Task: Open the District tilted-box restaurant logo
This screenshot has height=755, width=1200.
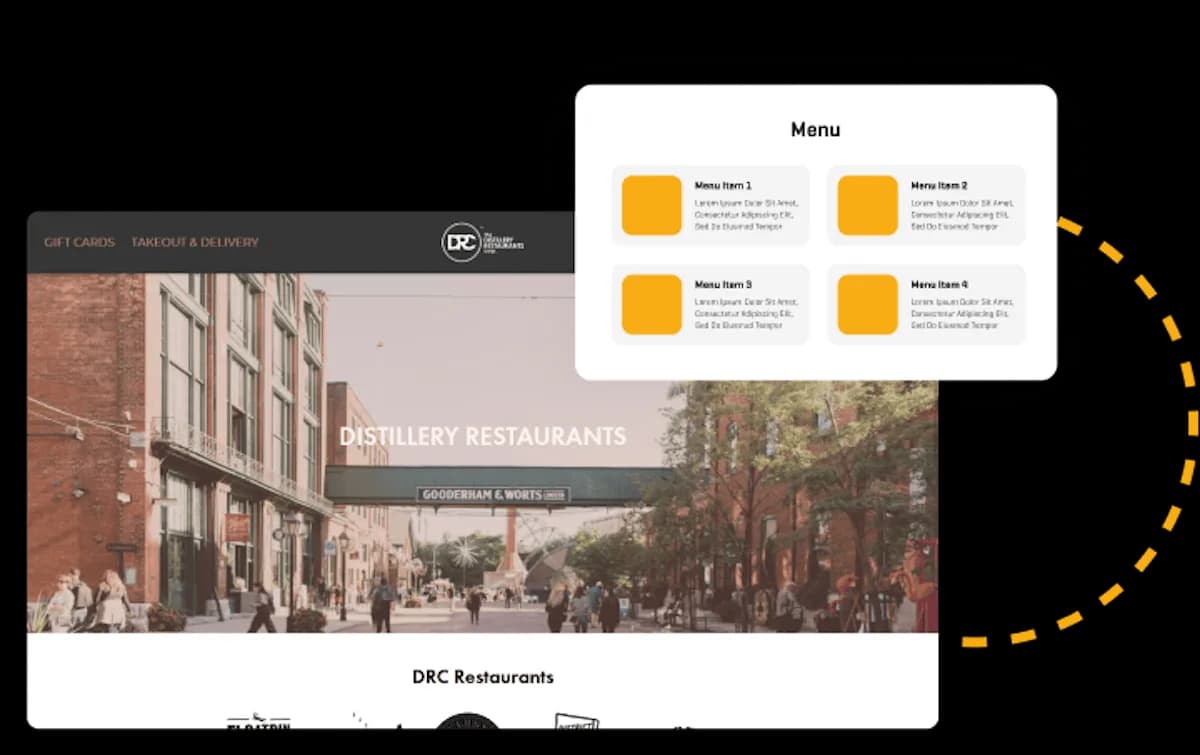Action: click(x=576, y=720)
